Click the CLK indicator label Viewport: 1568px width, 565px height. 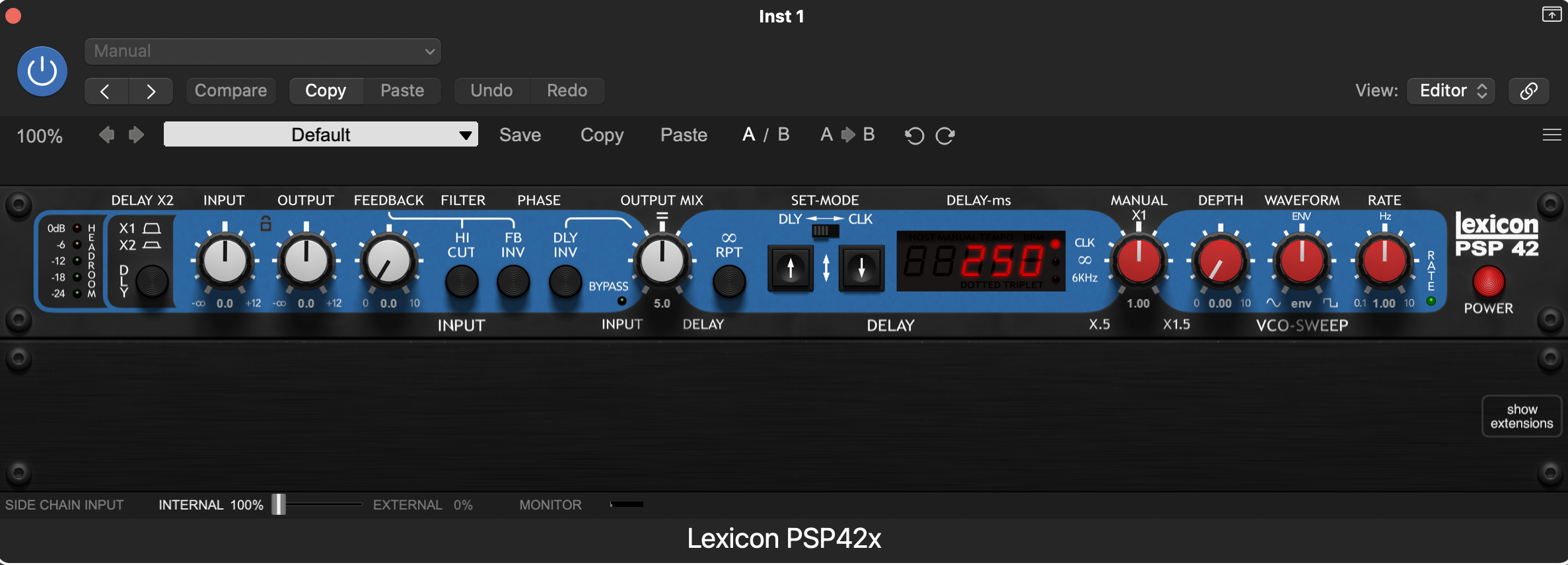tap(1085, 243)
